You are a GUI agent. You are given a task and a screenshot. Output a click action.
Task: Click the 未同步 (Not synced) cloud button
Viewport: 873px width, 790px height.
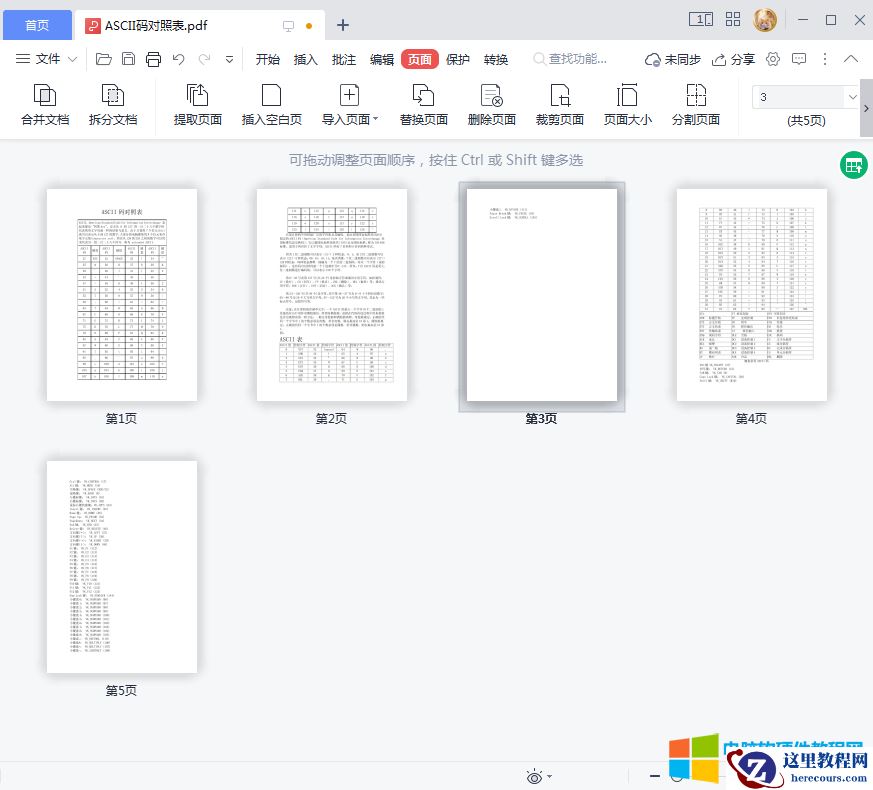673,59
